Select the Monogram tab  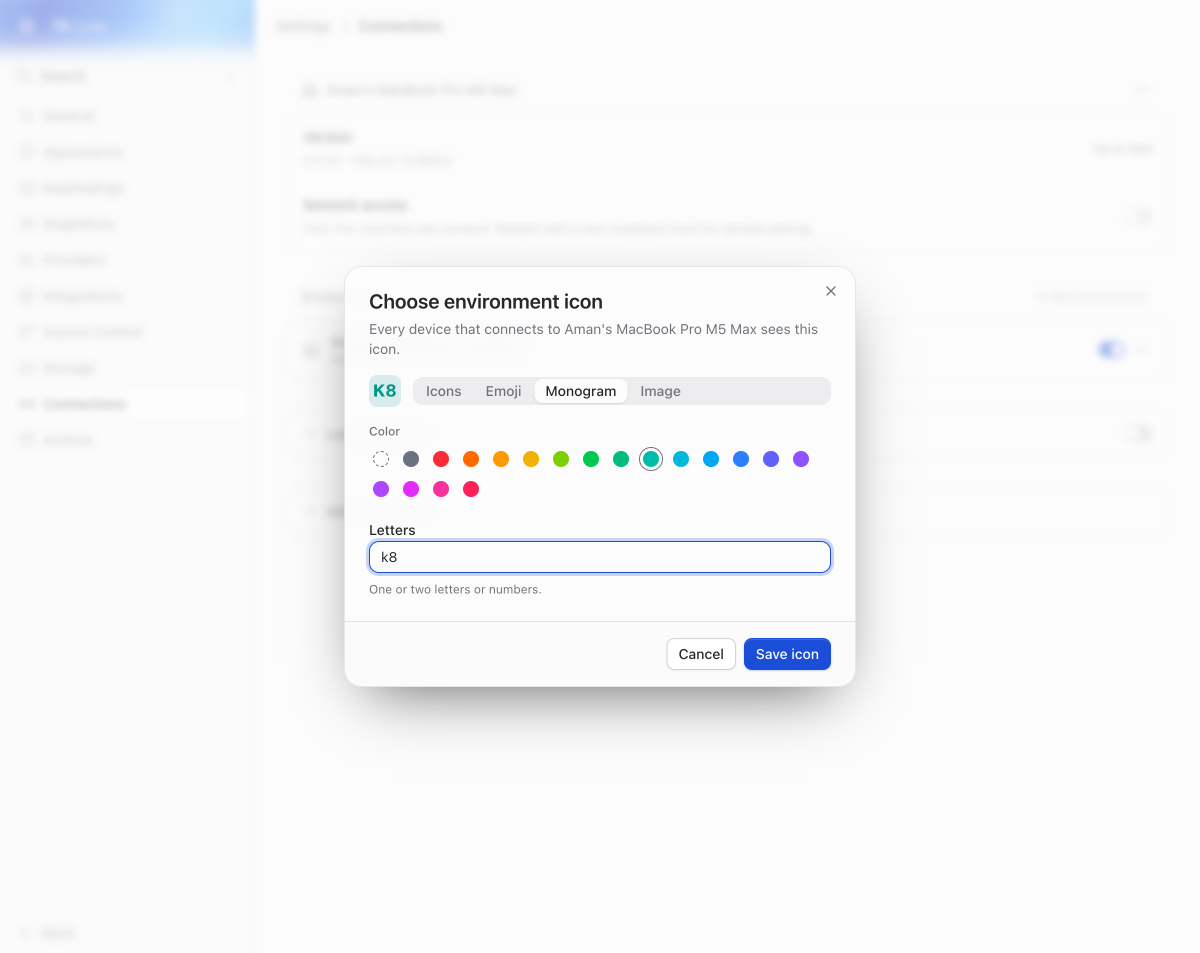pyautogui.click(x=581, y=391)
